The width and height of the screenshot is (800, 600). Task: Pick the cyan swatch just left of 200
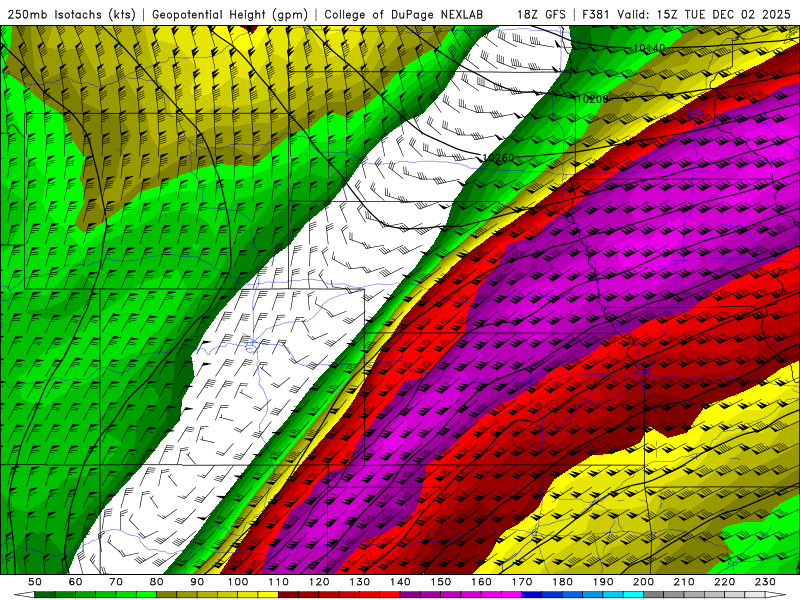coord(633,595)
